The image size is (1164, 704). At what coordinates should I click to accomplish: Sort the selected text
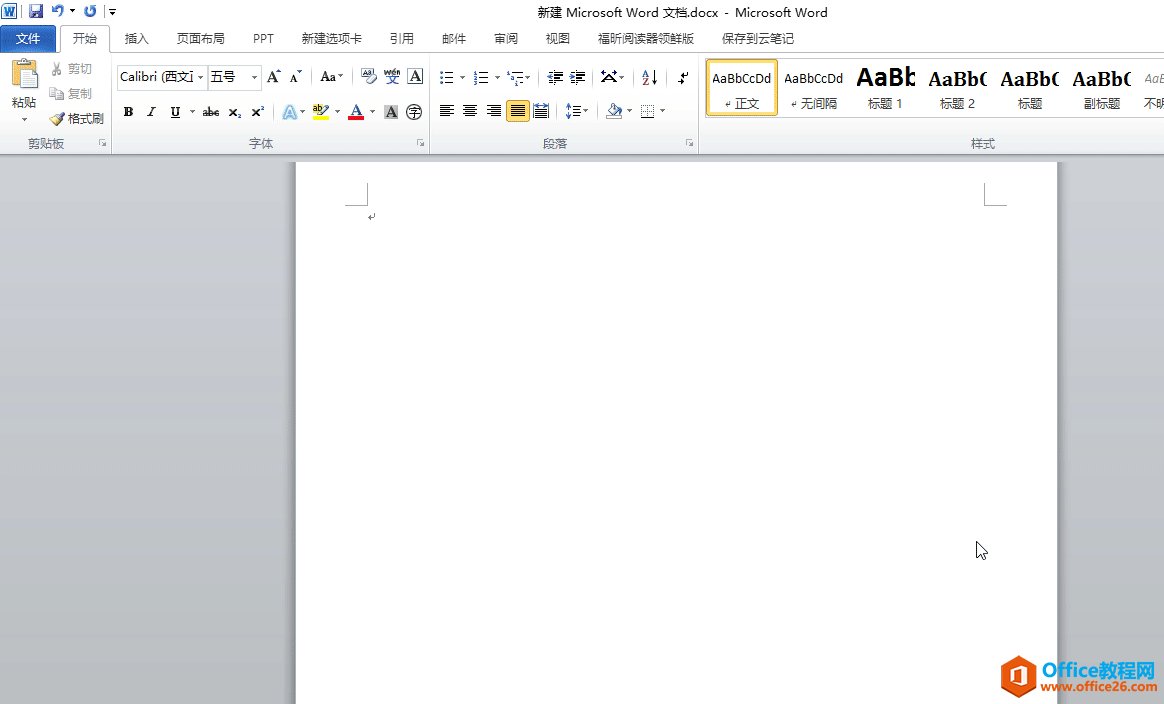tap(650, 77)
